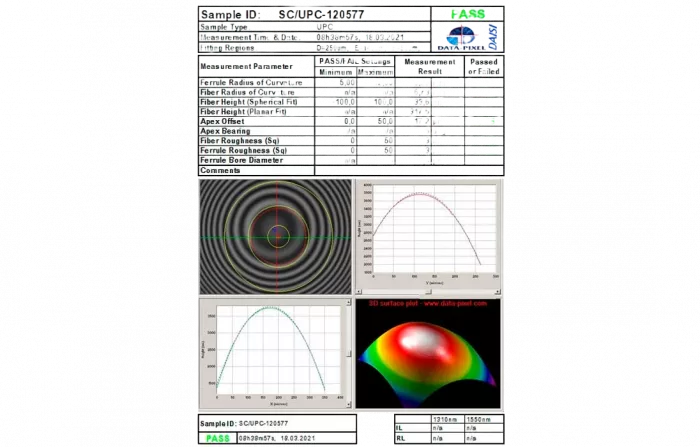This screenshot has height=447, width=700.
Task: Click the Fiber Height (Spherical Fit) label
Action: [256, 102]
